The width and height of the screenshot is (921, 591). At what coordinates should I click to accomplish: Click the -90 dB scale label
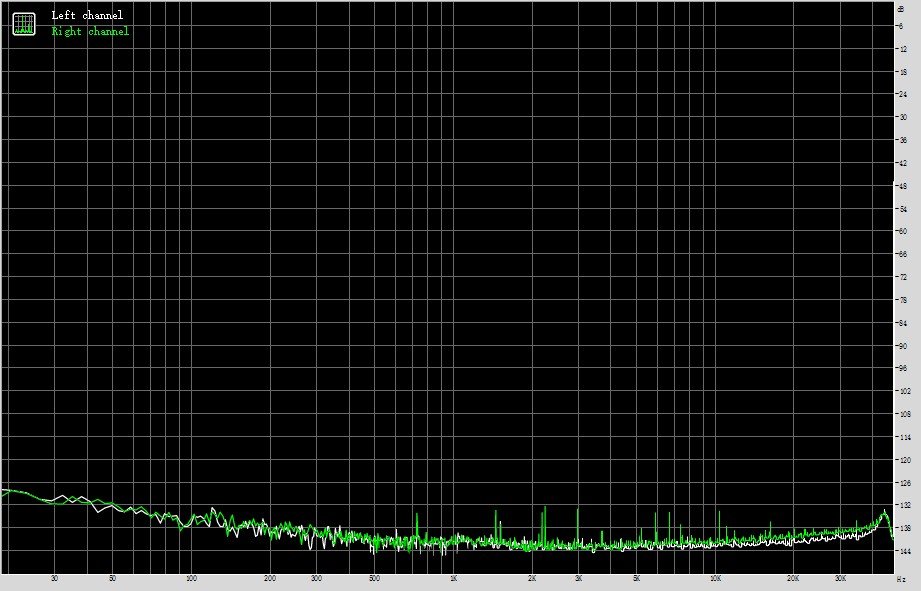(x=902, y=346)
